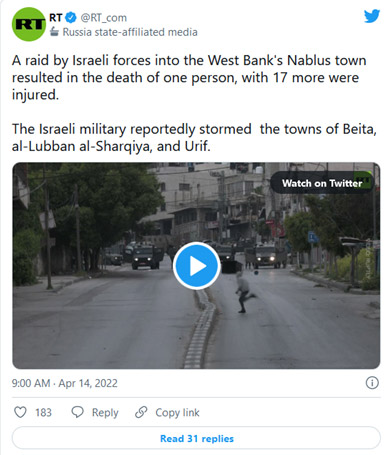Play the embedded video

click(196, 266)
